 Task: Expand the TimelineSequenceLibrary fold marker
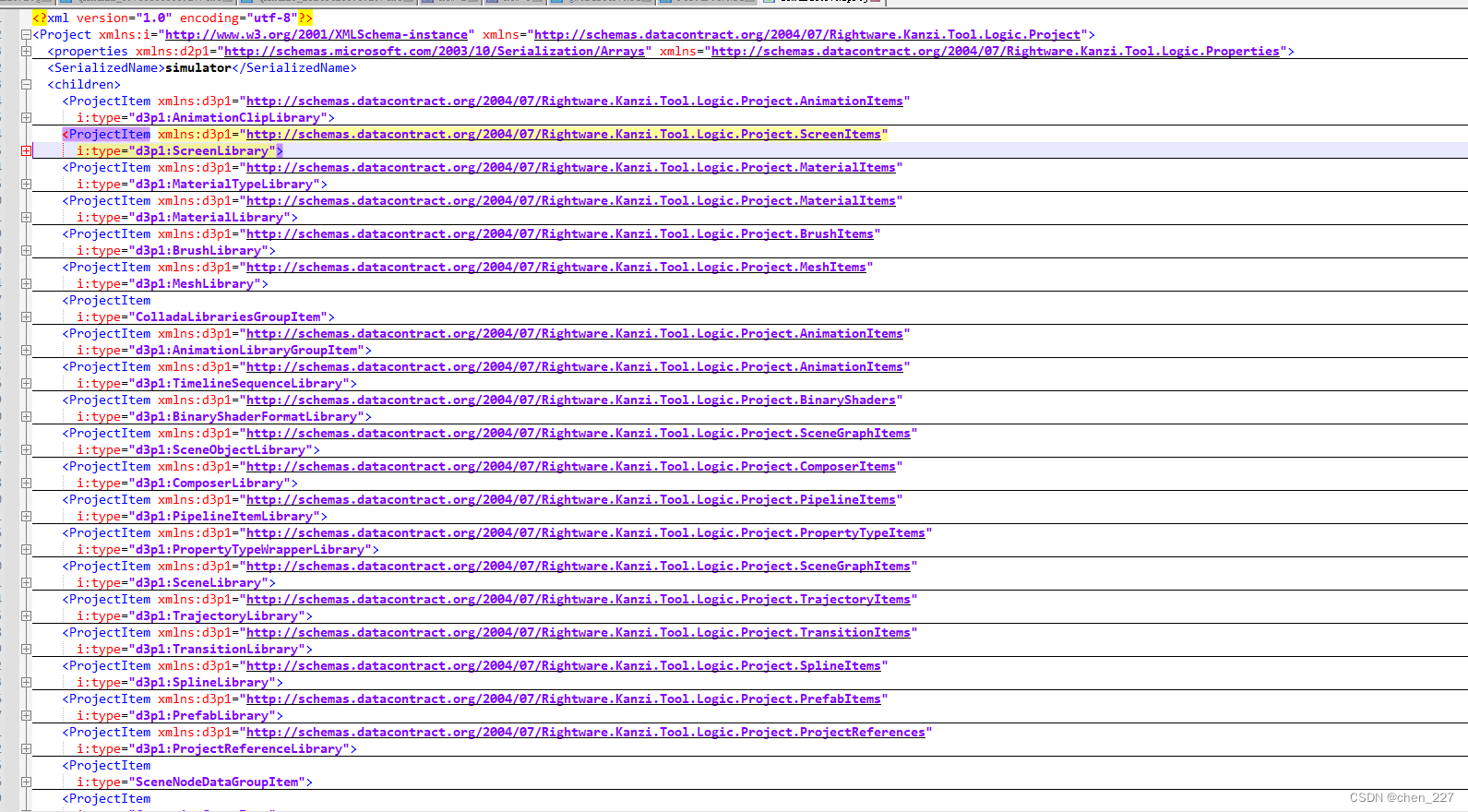coord(26,384)
